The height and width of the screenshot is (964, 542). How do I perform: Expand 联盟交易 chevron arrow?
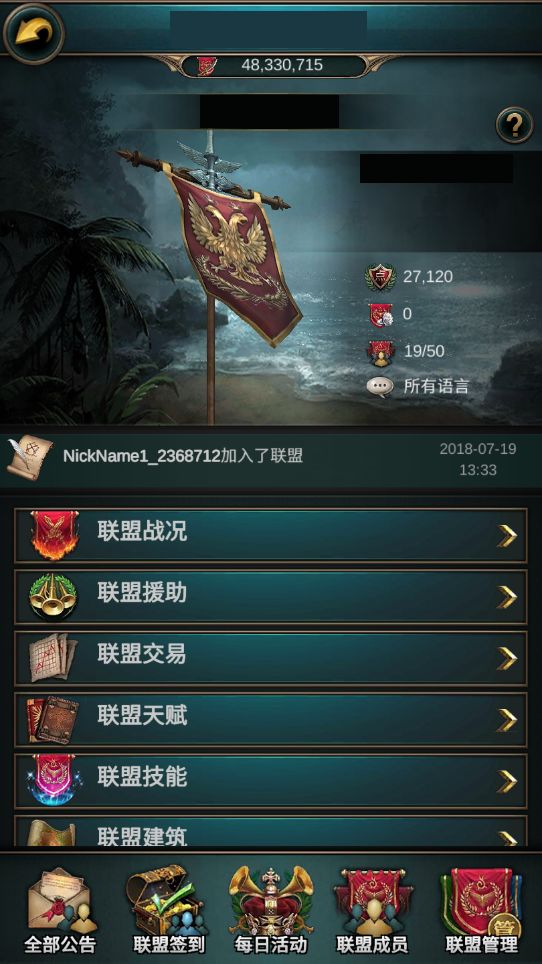point(507,658)
